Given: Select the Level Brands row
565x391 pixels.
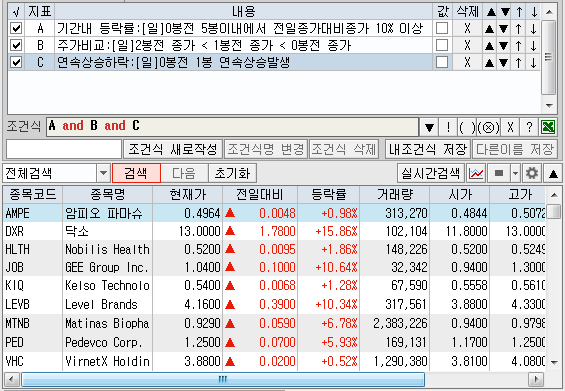Looking at the screenshot, I should 275,304.
